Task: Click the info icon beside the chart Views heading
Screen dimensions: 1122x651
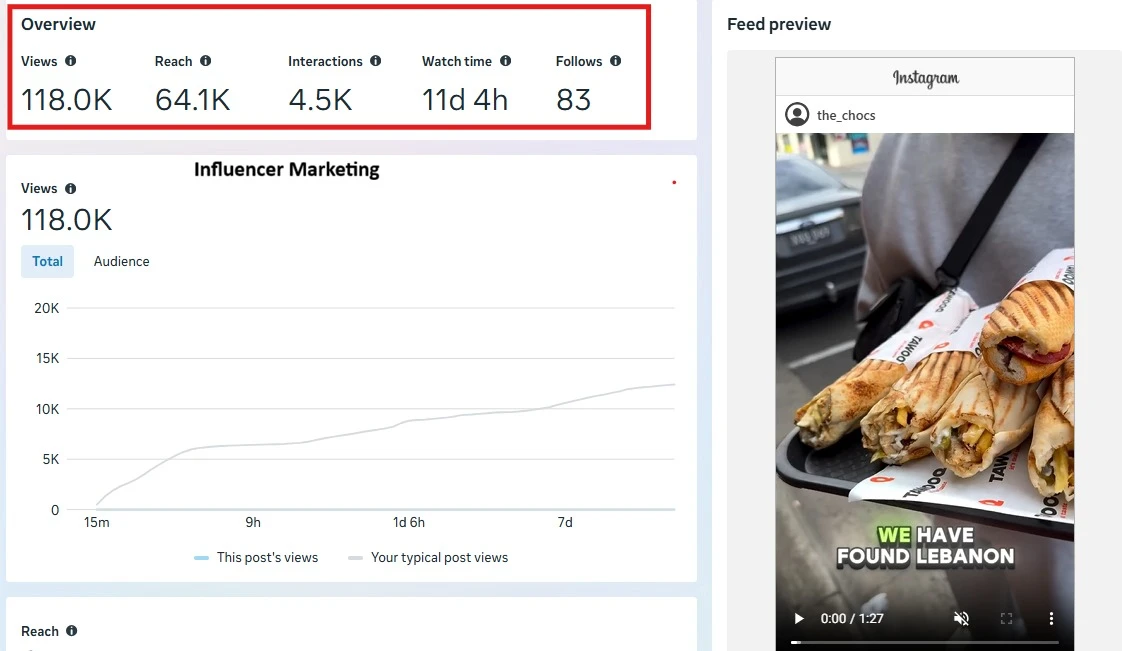Action: coord(70,188)
